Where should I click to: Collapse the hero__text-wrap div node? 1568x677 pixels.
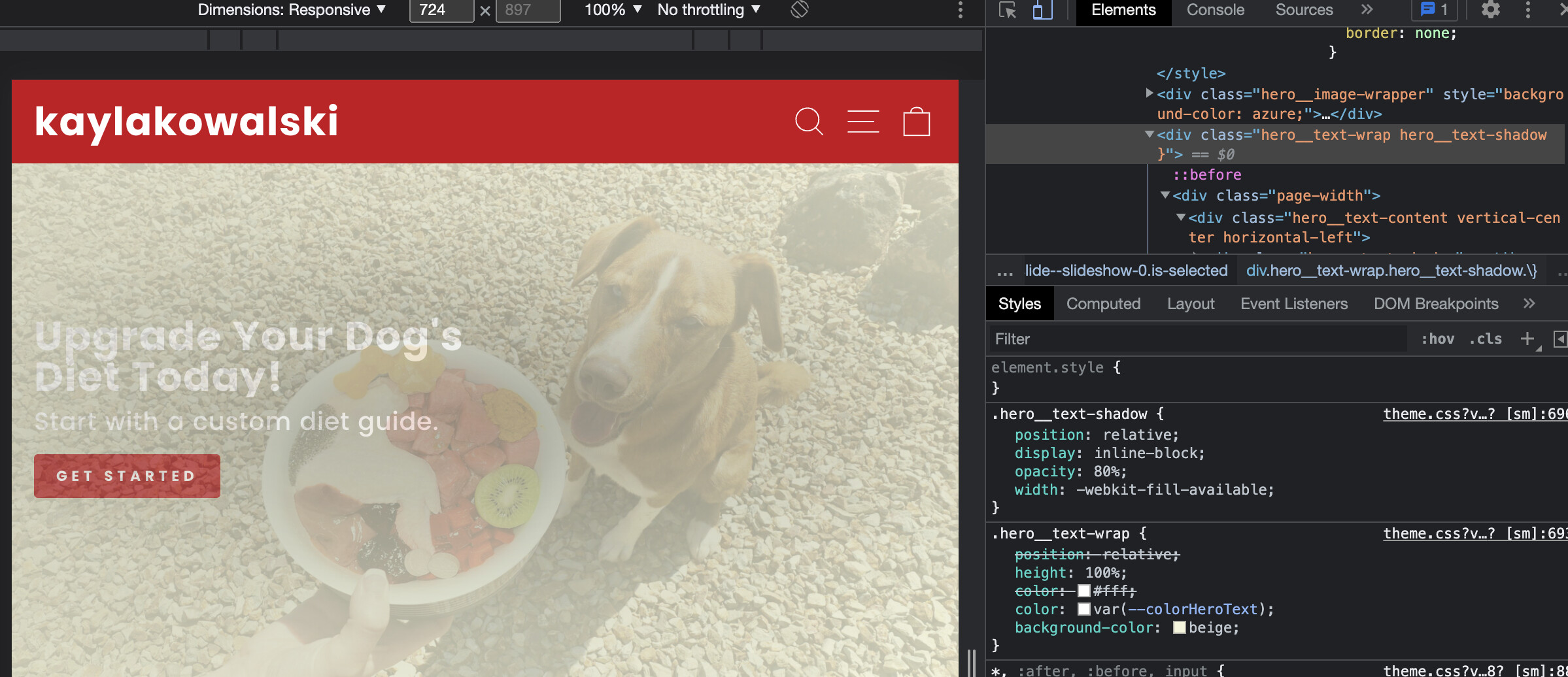coord(1149,134)
